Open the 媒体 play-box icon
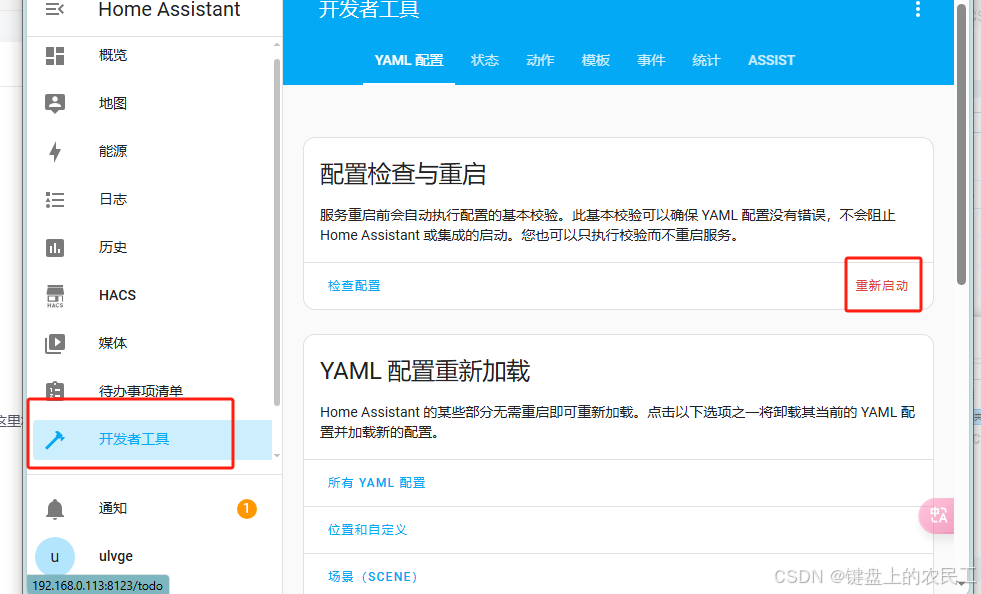Image resolution: width=981 pixels, height=594 pixels. pyautogui.click(x=55, y=344)
